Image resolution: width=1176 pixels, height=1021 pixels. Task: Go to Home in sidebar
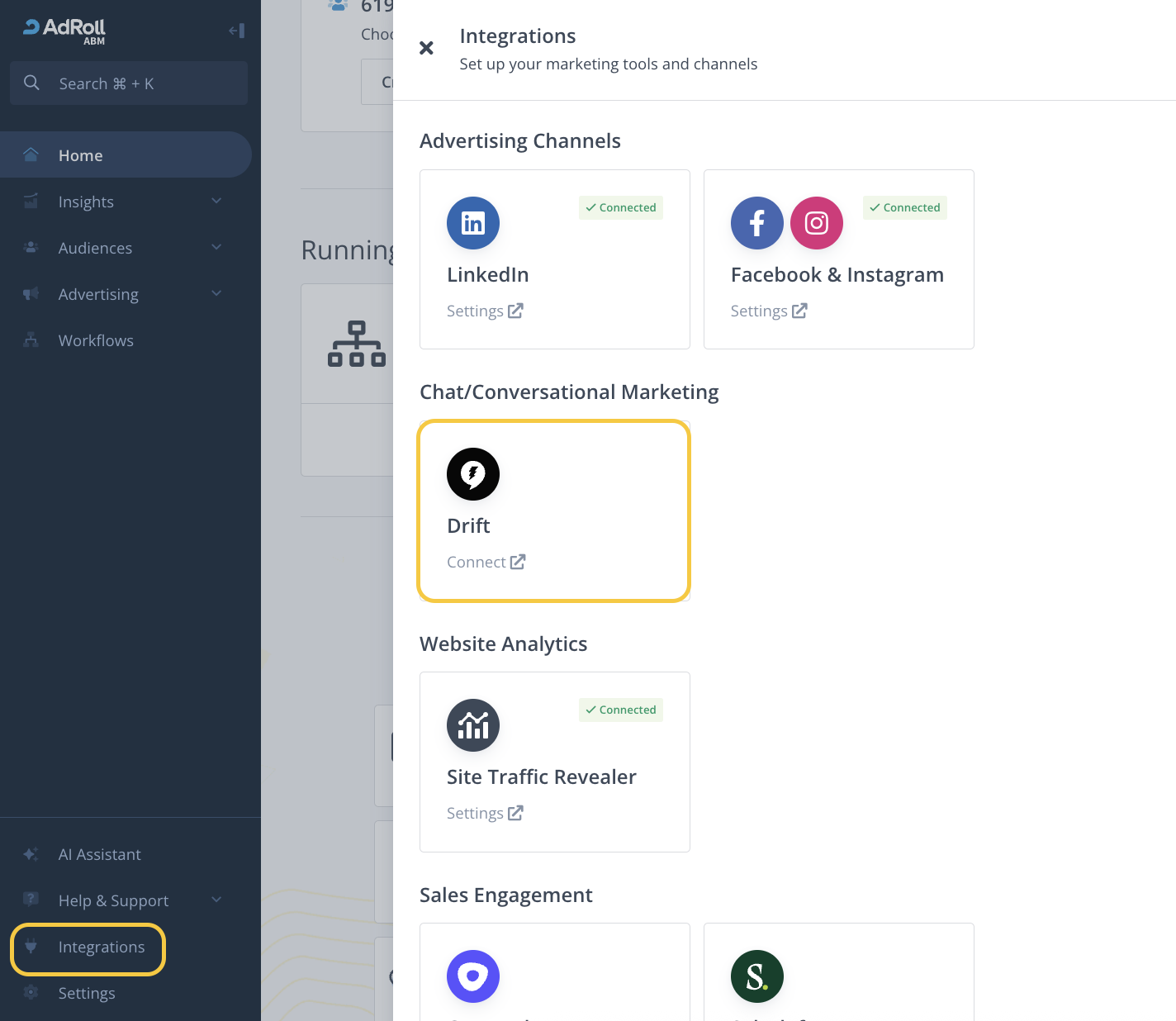click(x=80, y=155)
